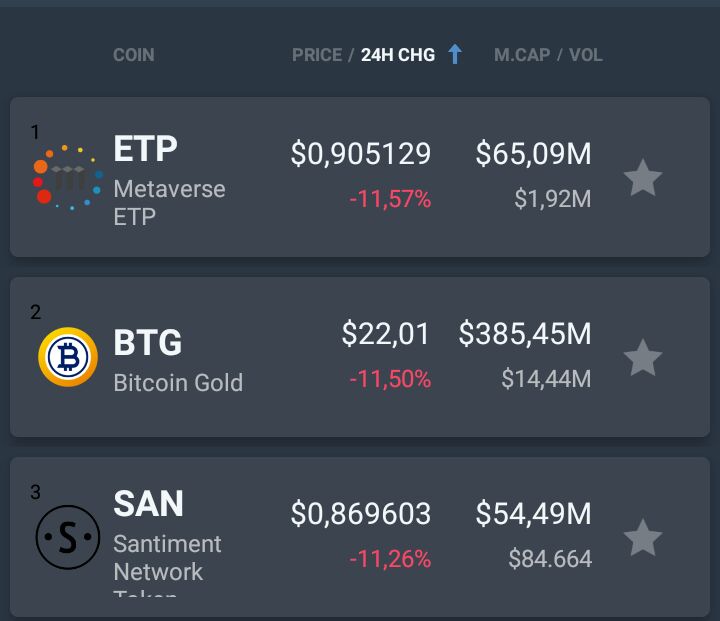Click SAN change value -11,26%
Screen dimensions: 720x621
(390, 560)
